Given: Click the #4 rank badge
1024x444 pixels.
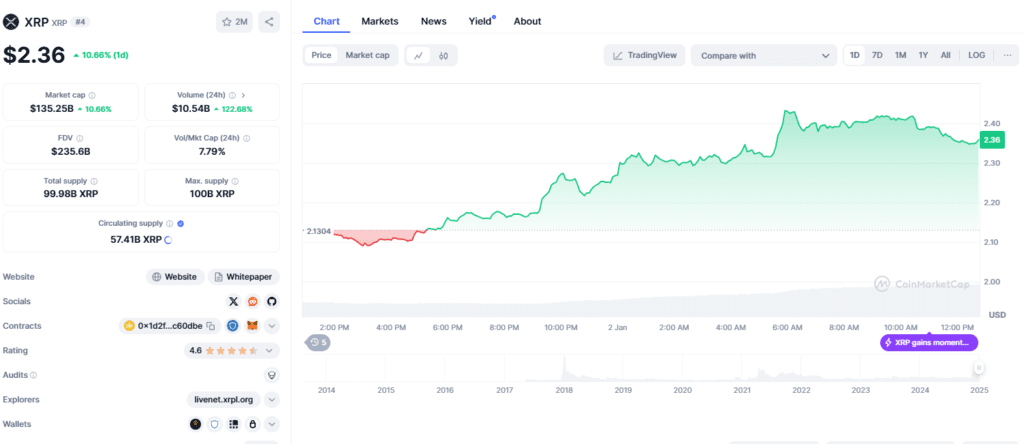Looking at the screenshot, I should [80, 22].
